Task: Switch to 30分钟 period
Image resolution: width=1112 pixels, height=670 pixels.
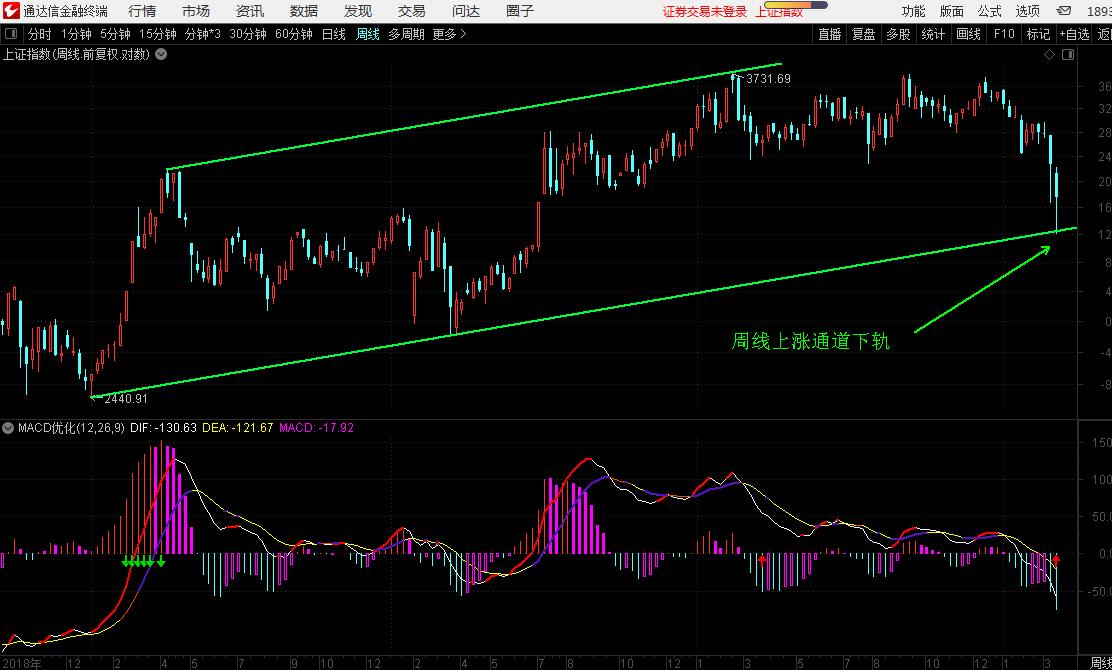Action: point(248,34)
